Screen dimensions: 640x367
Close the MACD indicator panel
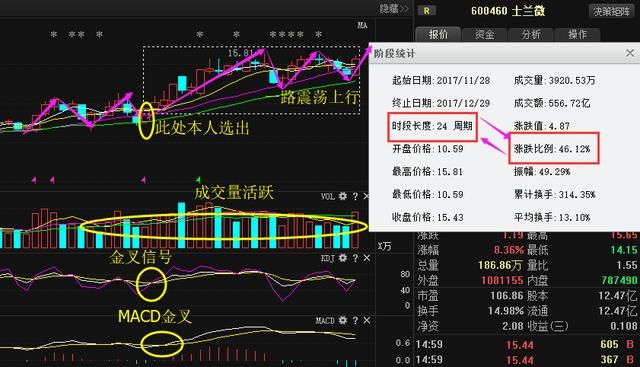[367, 320]
